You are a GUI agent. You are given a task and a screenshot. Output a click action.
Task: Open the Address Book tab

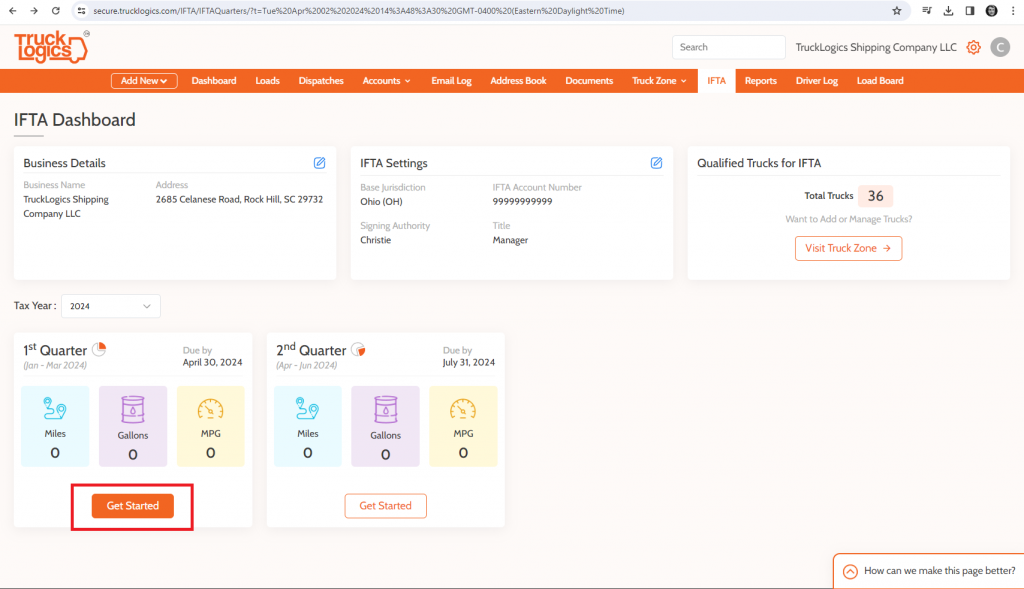(x=519, y=80)
